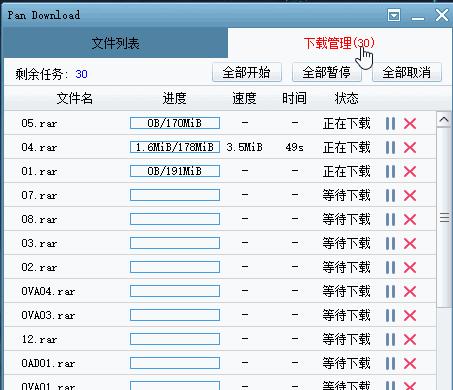Pause the 07.rar task
The width and height of the screenshot is (453, 390).
tap(390, 196)
